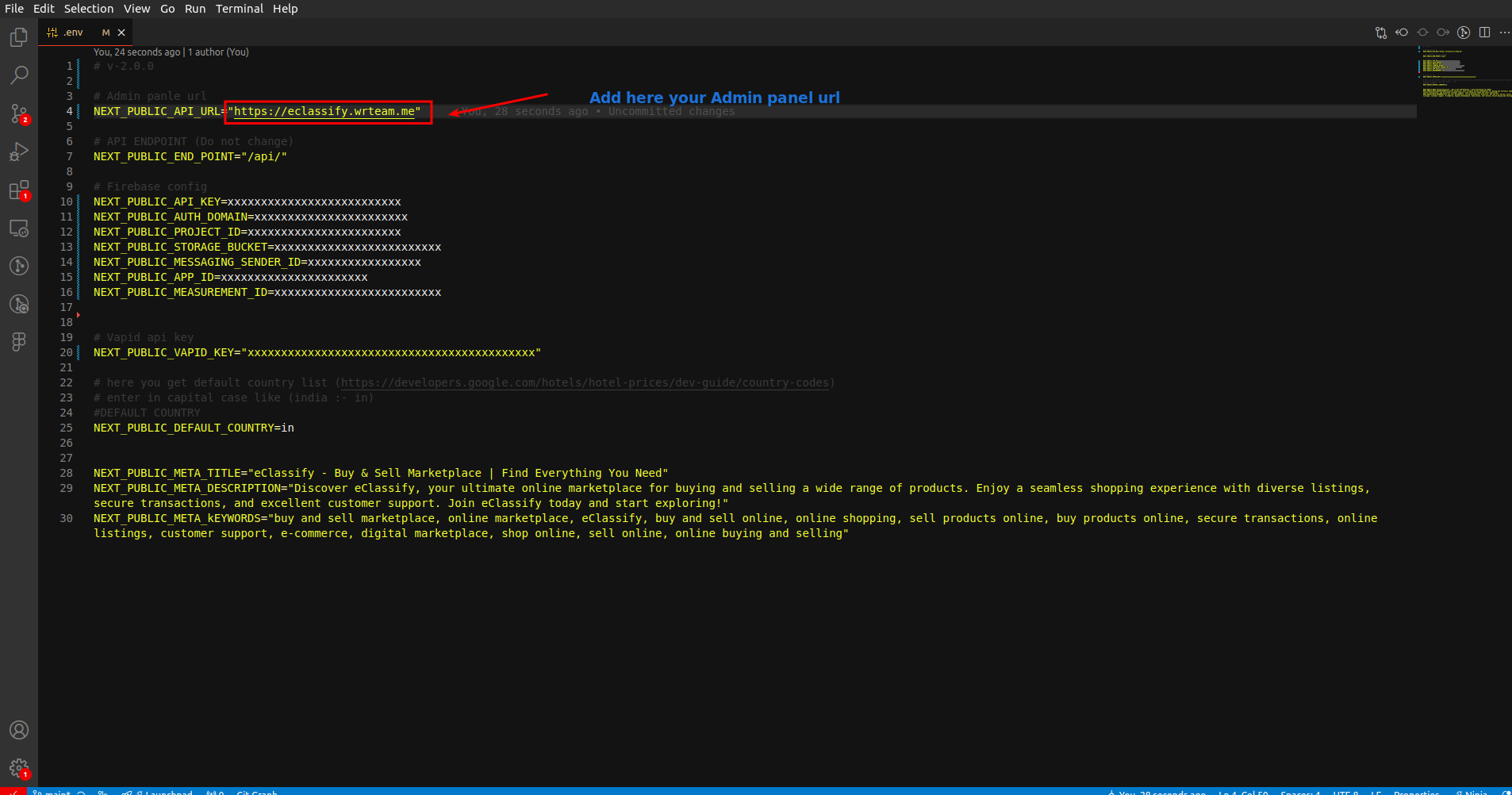Open the Run and Debug view
The width and height of the screenshot is (1512, 795).
(x=19, y=152)
